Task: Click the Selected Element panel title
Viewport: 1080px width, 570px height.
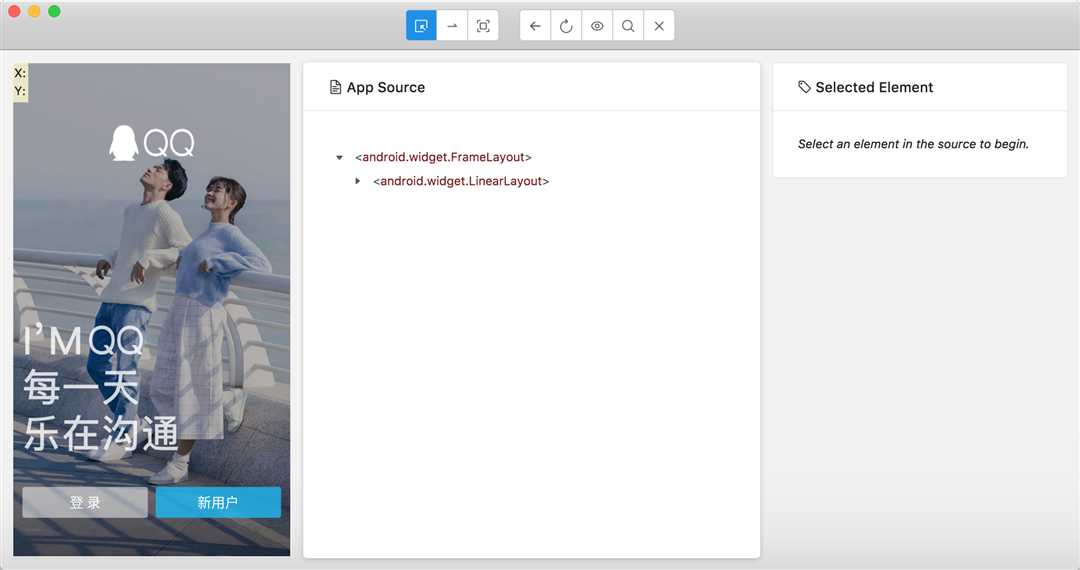Action: [x=874, y=87]
